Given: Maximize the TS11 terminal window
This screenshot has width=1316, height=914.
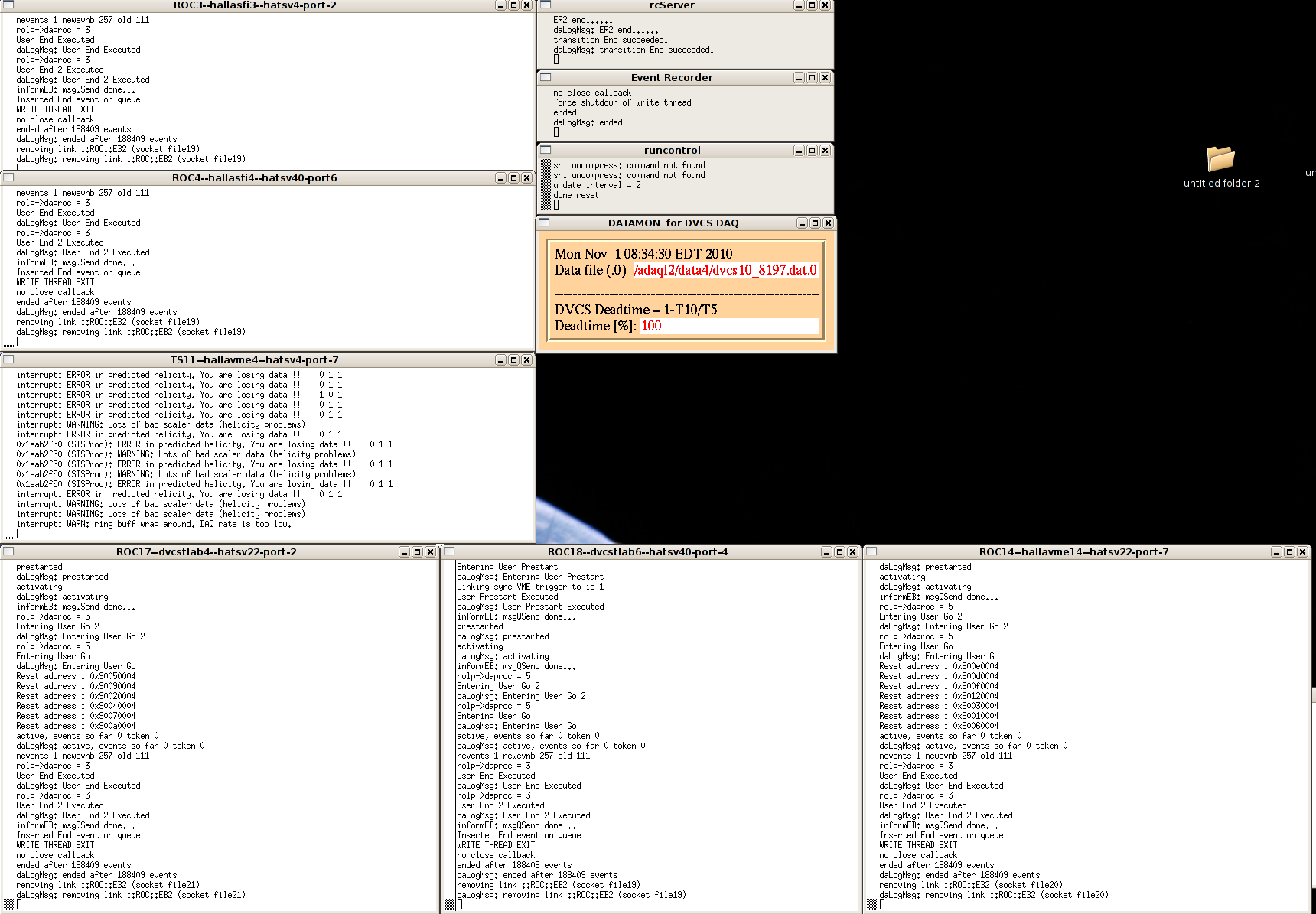Looking at the screenshot, I should [514, 359].
